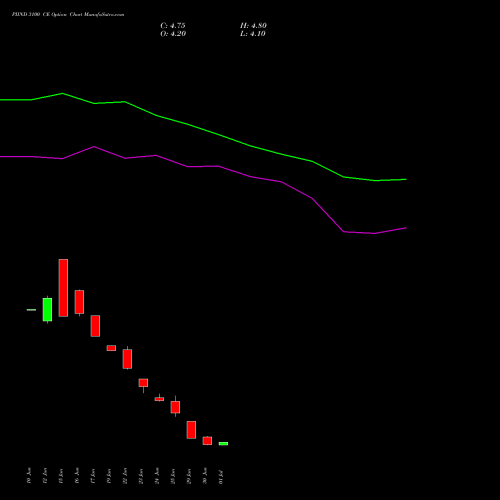
Task: Click the 29 Jun date label
Action: tap(189, 476)
